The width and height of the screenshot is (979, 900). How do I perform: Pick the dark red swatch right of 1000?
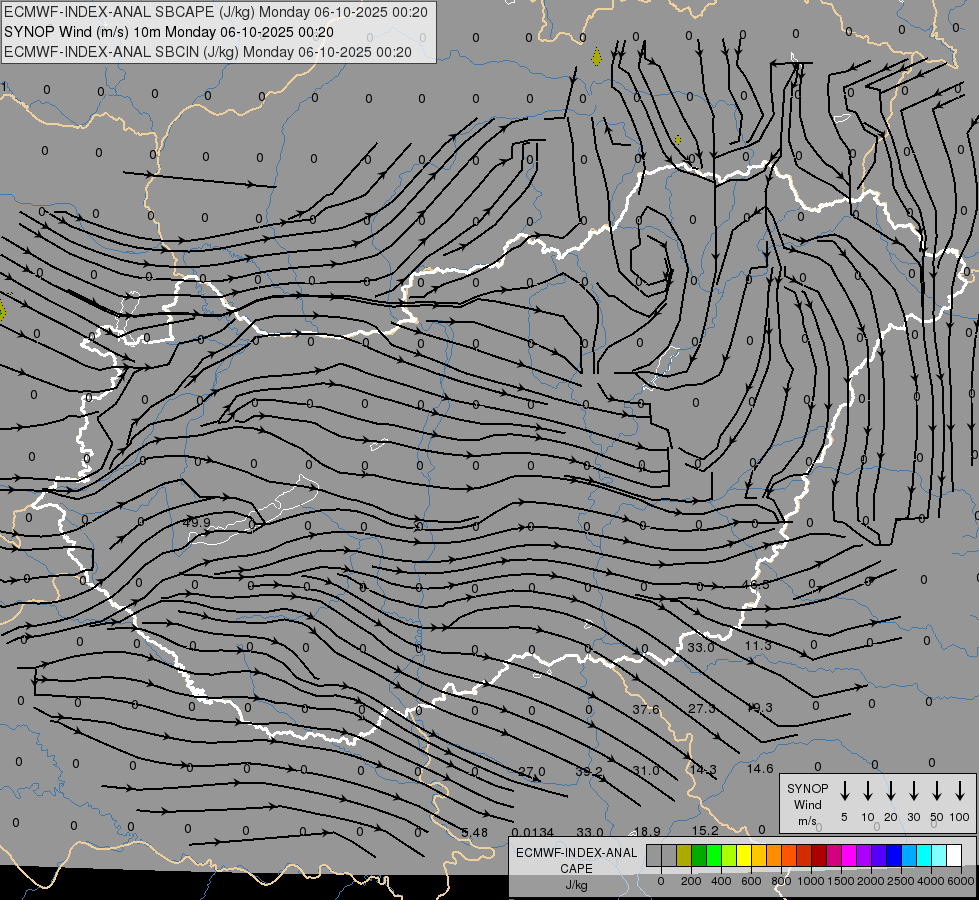(x=819, y=855)
